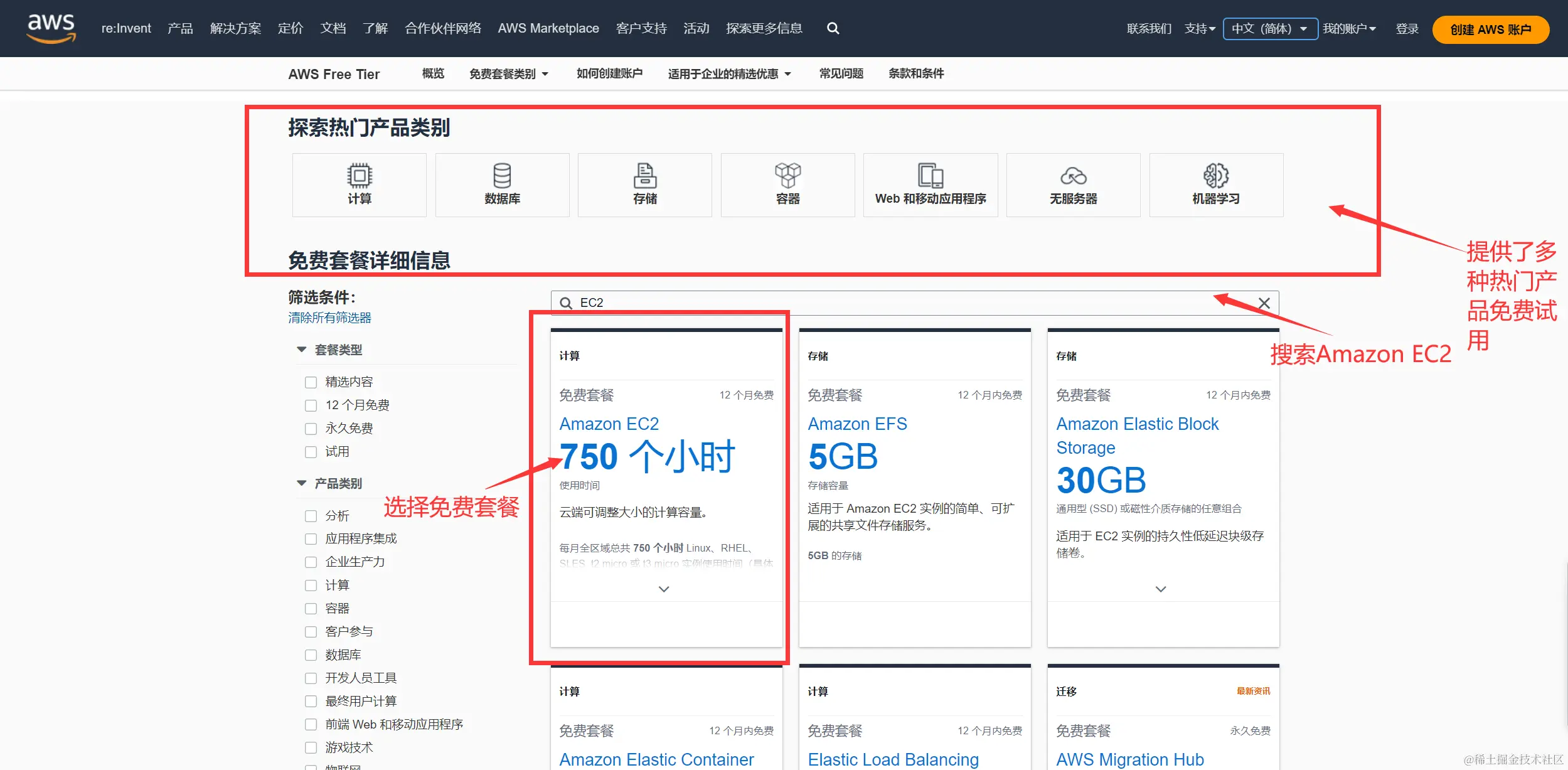Open the AWS Migration Hub link

pos(1130,759)
